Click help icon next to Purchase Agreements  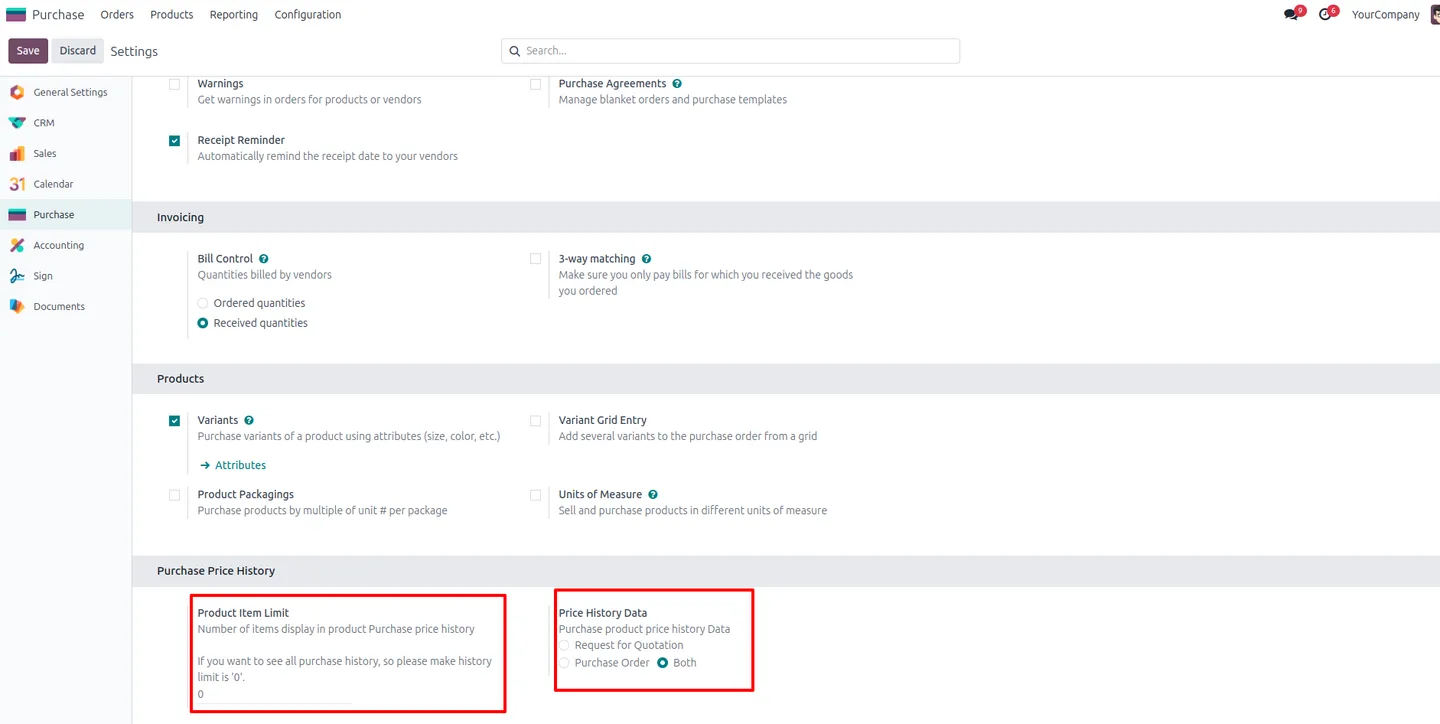click(677, 84)
